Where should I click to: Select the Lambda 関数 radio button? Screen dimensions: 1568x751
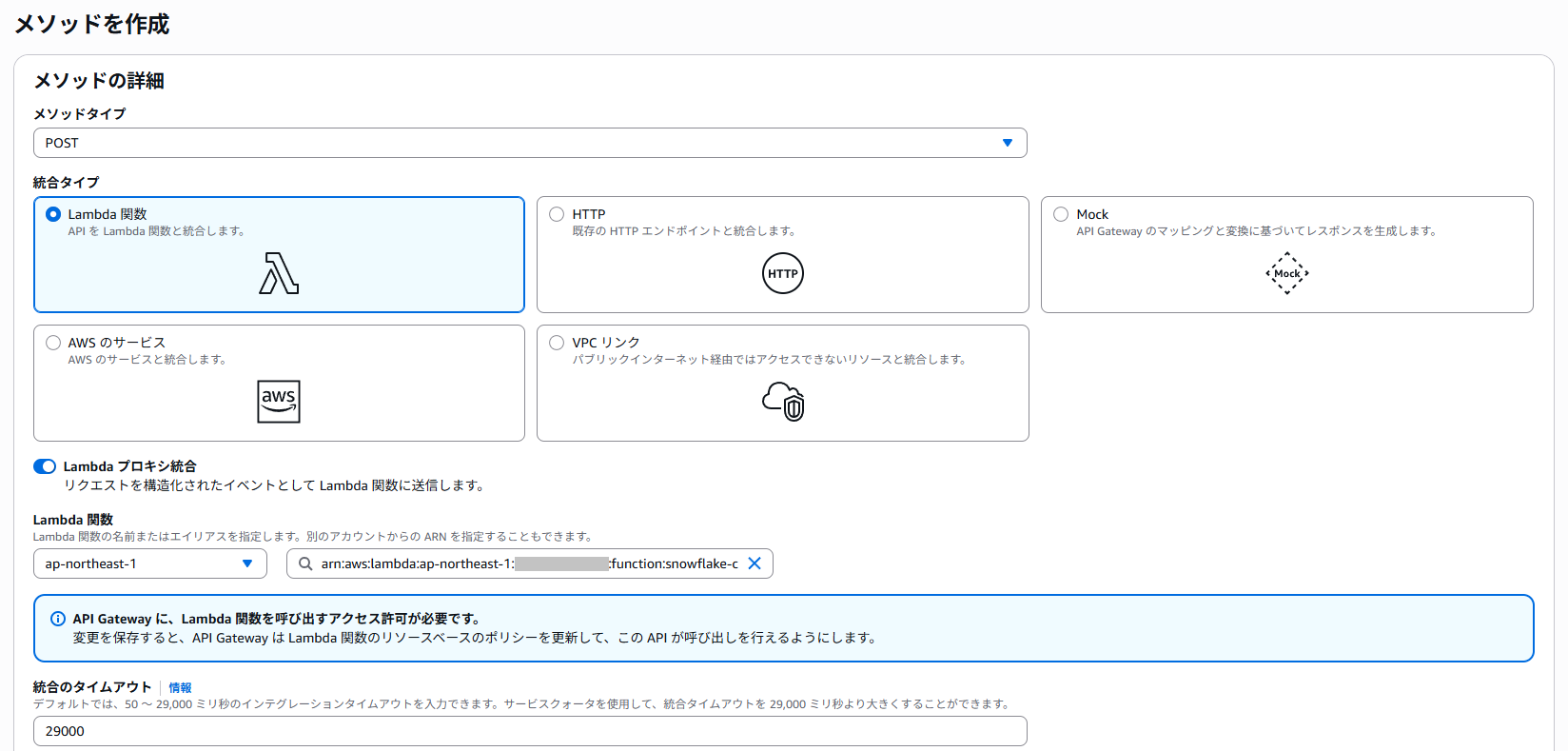(x=53, y=214)
